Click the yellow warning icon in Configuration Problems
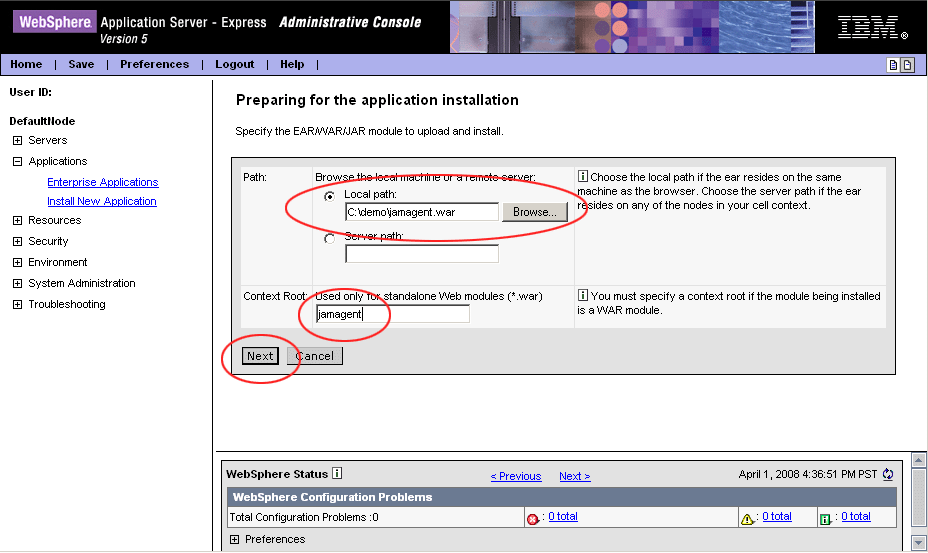This screenshot has width=928, height=553. (747, 519)
